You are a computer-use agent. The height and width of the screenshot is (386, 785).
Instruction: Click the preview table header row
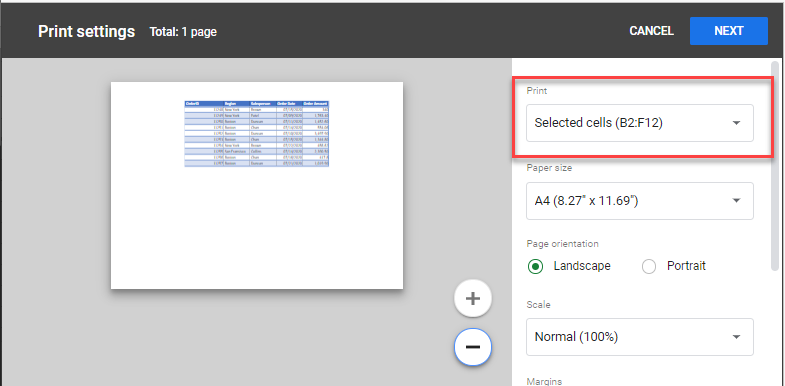click(257, 104)
